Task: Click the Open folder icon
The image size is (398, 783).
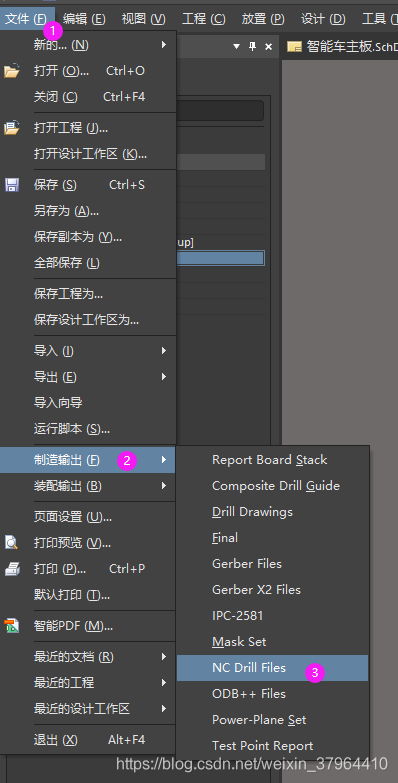Action: coord(11,71)
